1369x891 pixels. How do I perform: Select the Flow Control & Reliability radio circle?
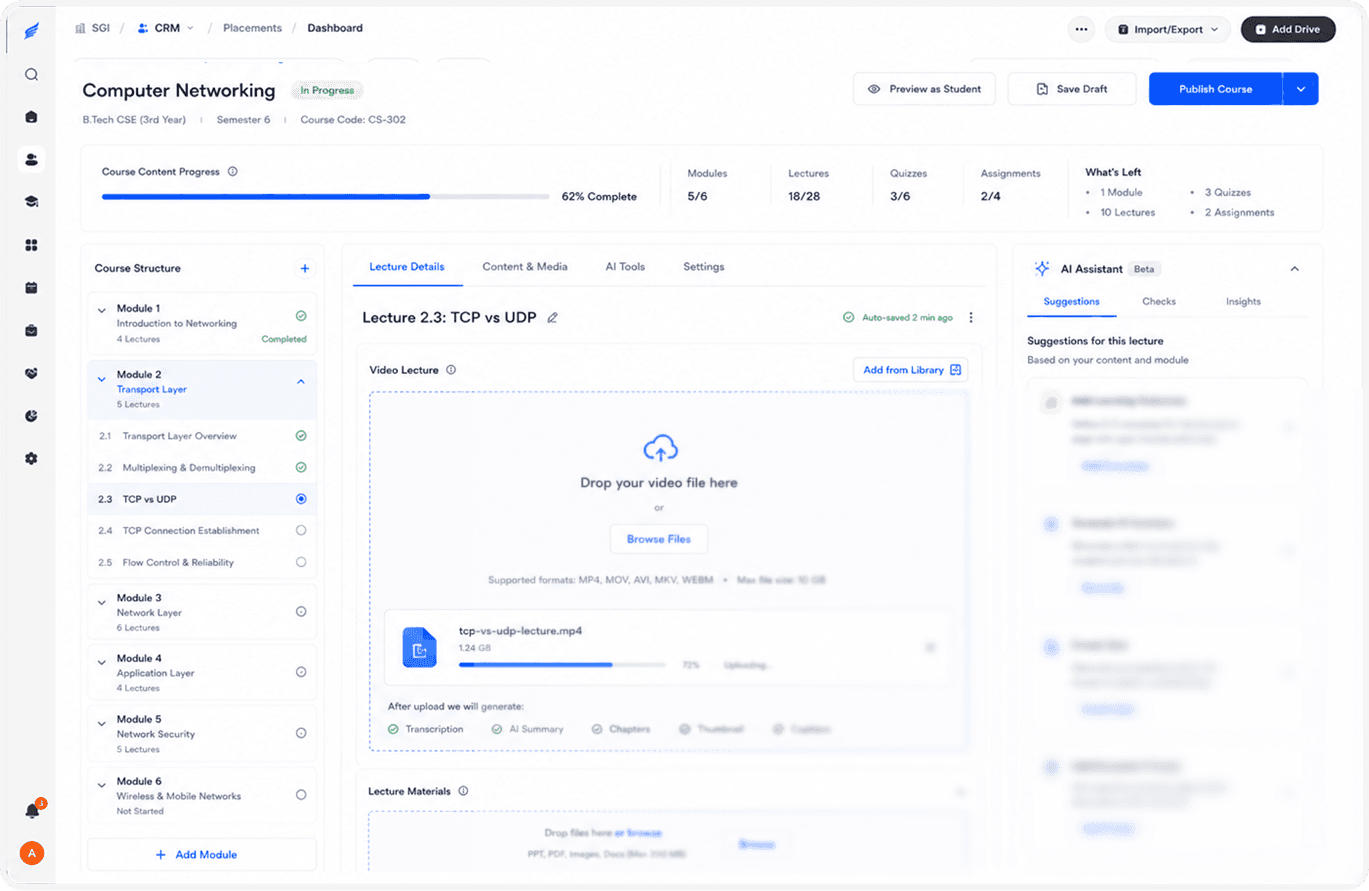click(301, 562)
